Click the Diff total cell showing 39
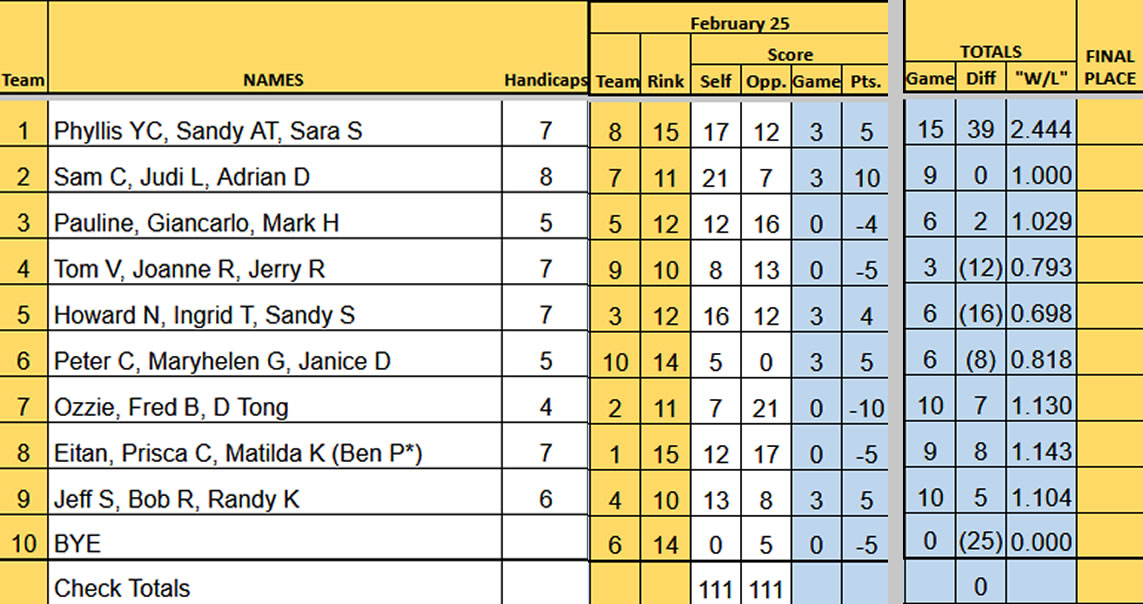The image size is (1143, 604). (981, 130)
